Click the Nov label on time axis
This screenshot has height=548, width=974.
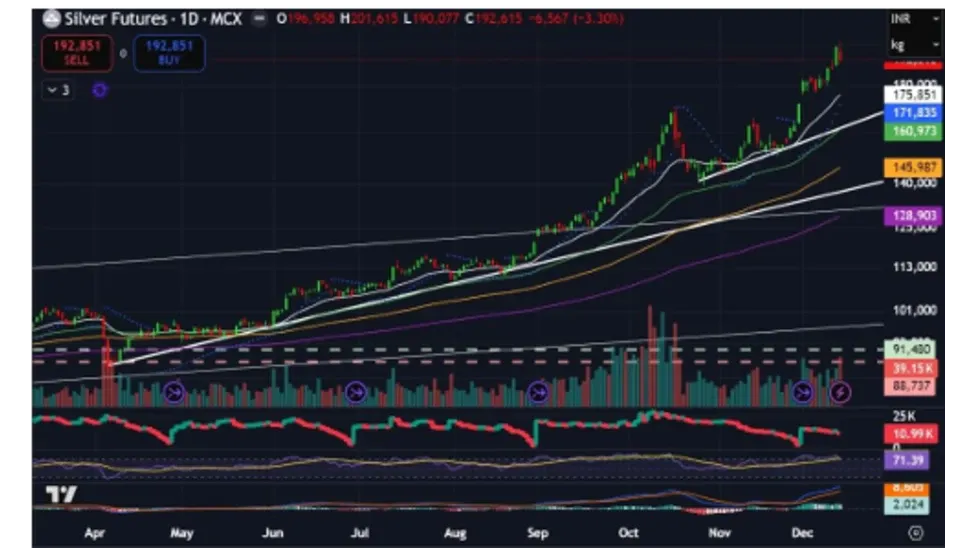coord(719,533)
